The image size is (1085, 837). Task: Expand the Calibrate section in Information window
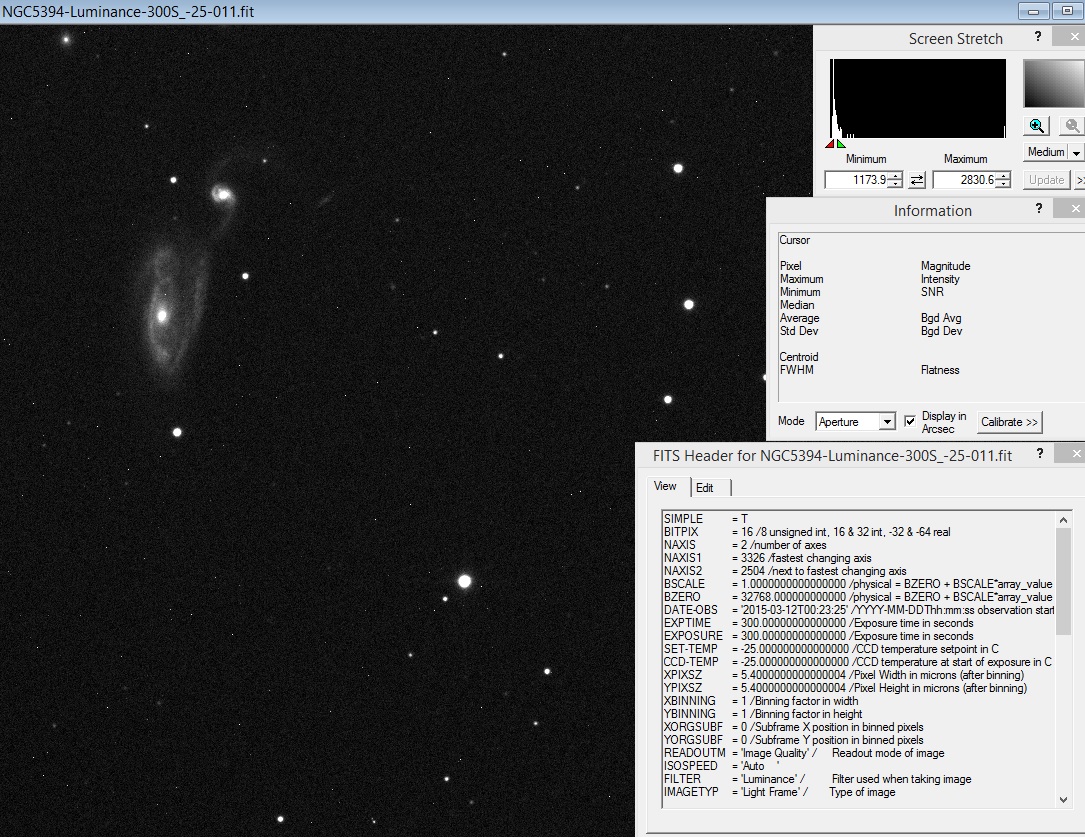click(1009, 422)
